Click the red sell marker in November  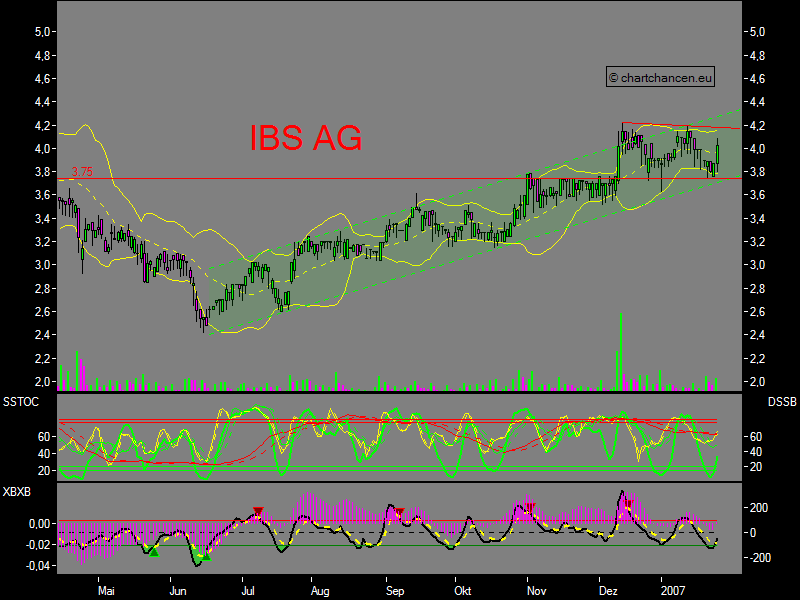tap(530, 504)
